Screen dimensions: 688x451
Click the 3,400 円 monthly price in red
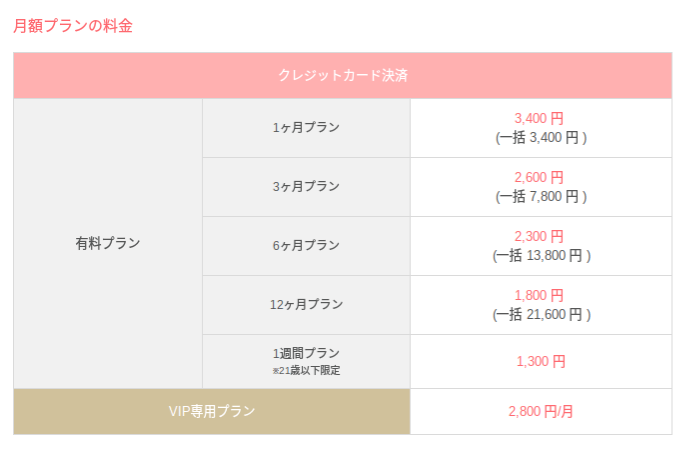tap(539, 119)
